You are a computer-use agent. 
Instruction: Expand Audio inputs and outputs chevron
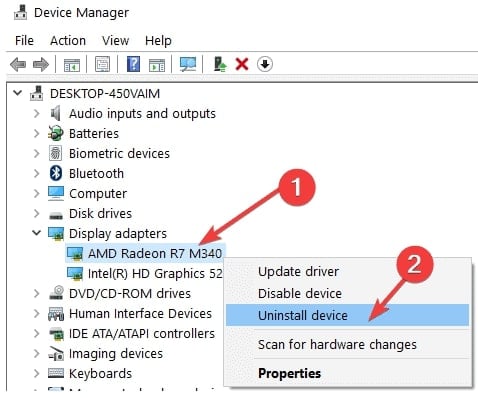point(37,113)
